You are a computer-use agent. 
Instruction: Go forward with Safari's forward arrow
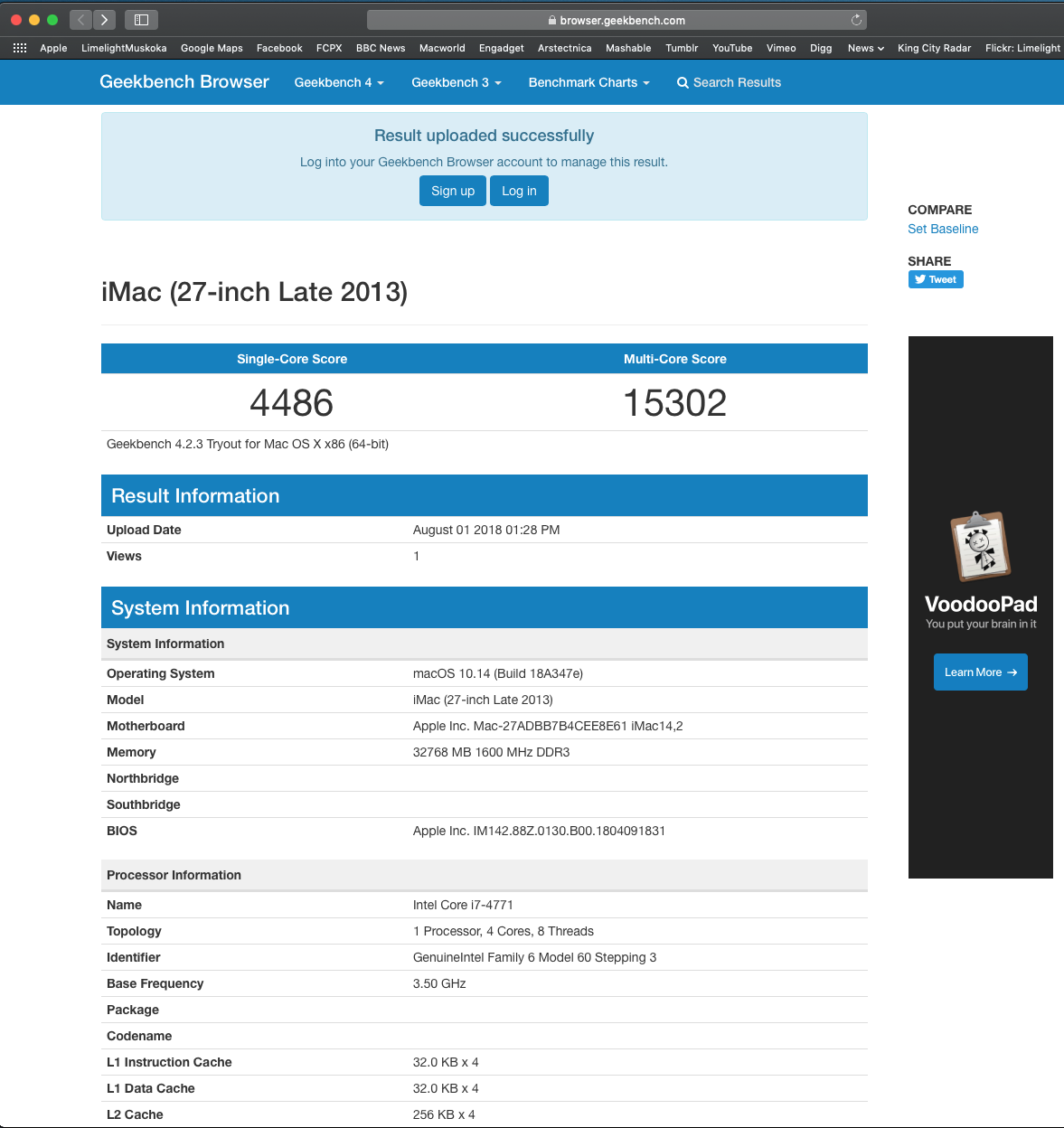(x=105, y=19)
